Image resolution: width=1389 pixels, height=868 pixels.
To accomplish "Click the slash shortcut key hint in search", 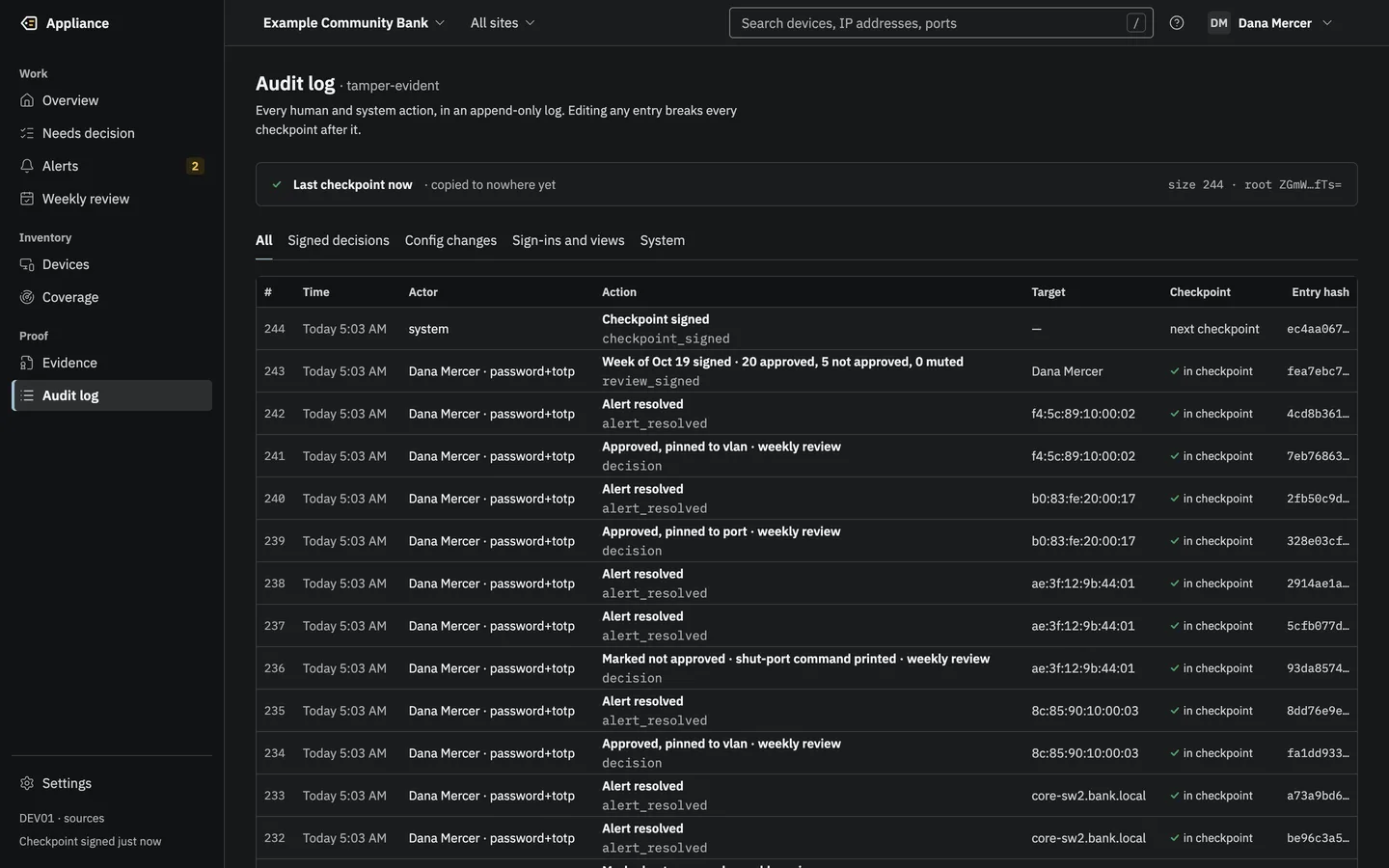I will [x=1136, y=23].
